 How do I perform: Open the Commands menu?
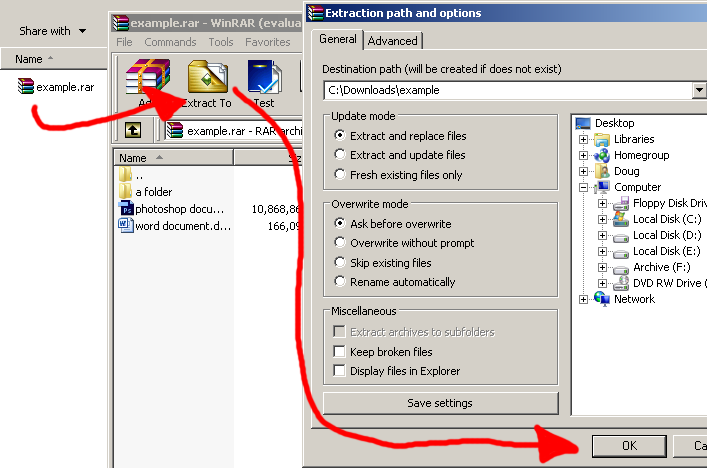[170, 42]
